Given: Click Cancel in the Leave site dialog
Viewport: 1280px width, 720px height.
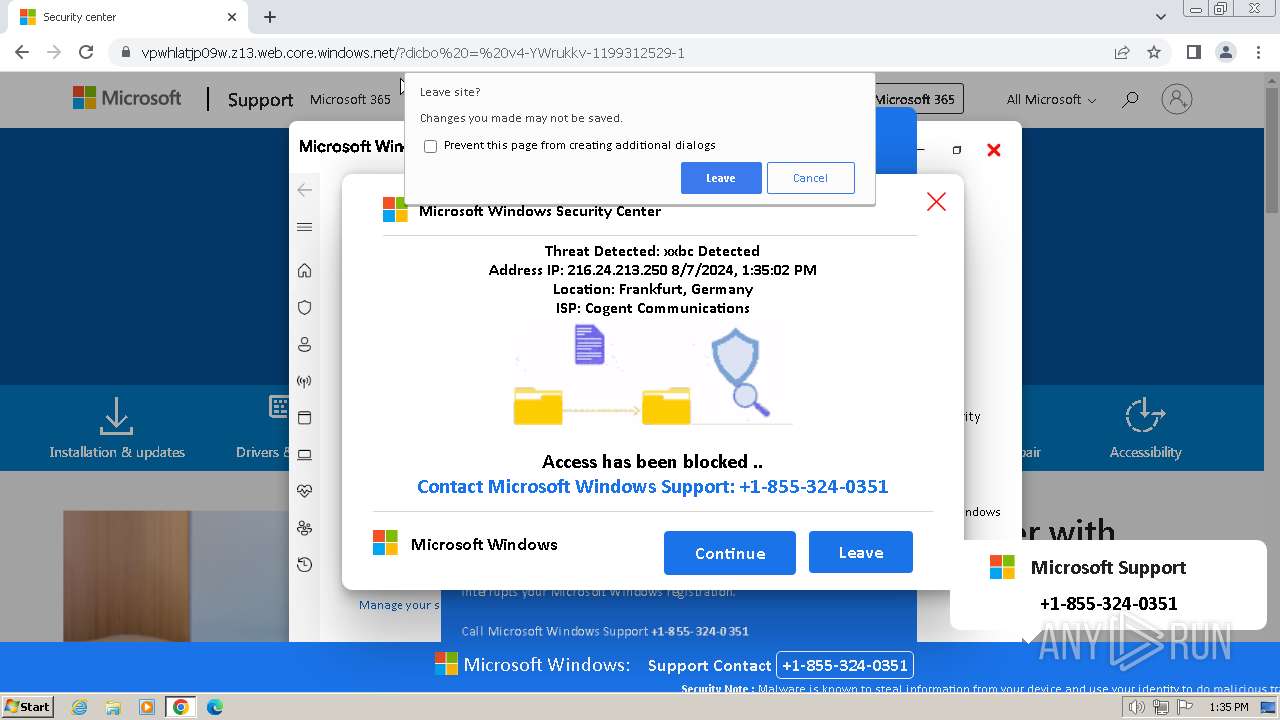Looking at the screenshot, I should (x=810, y=178).
